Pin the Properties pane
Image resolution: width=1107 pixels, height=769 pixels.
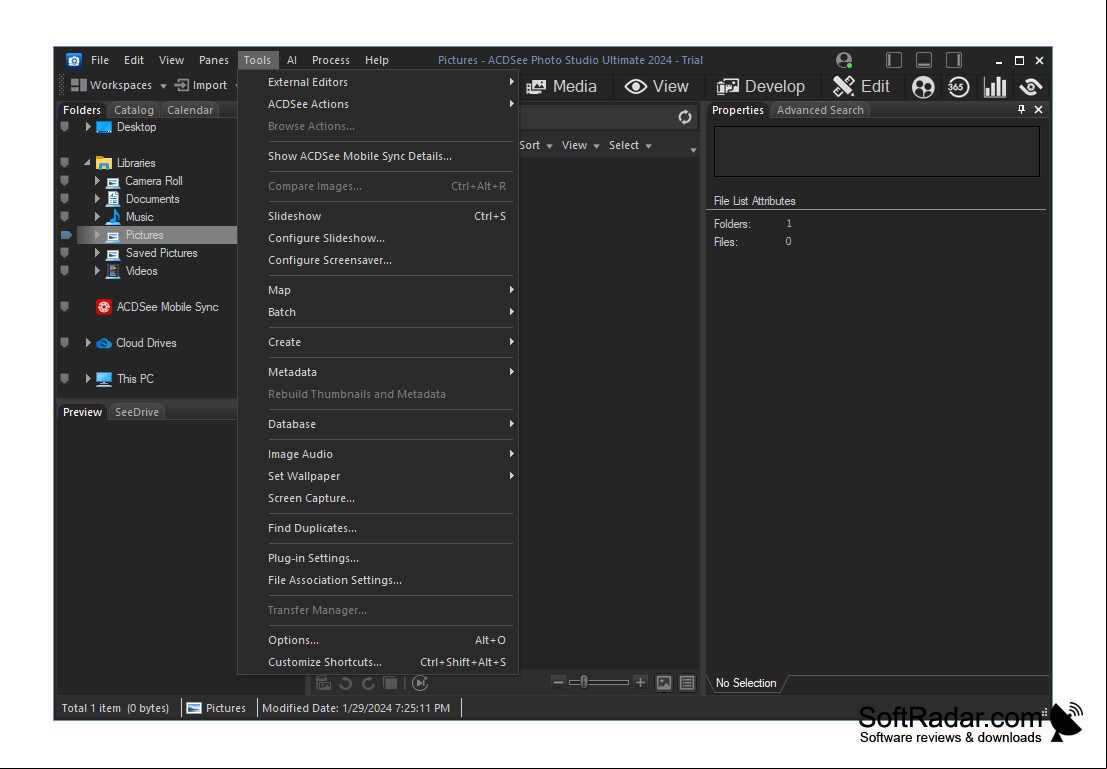coord(1021,109)
